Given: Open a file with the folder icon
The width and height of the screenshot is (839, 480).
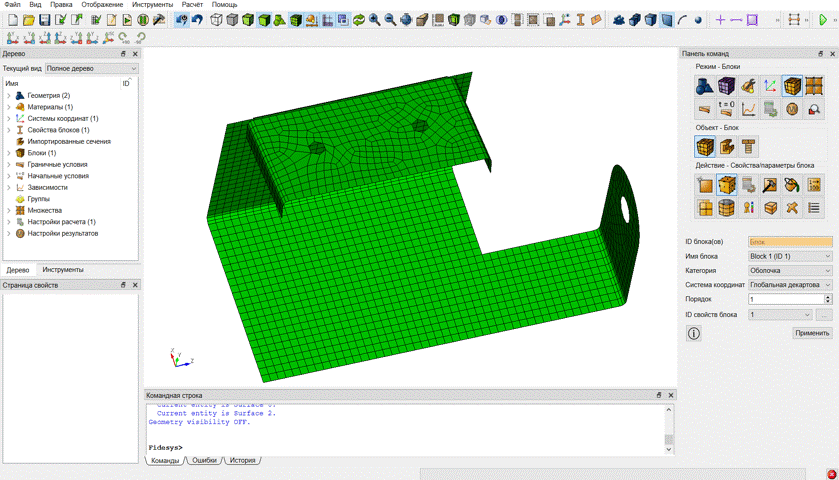Looking at the screenshot, I should coord(29,20).
